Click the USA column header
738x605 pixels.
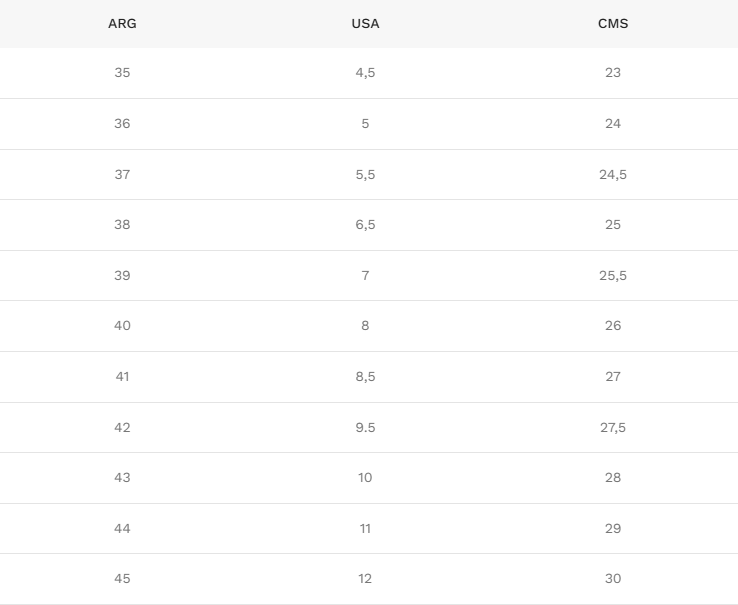pyautogui.click(x=365, y=24)
